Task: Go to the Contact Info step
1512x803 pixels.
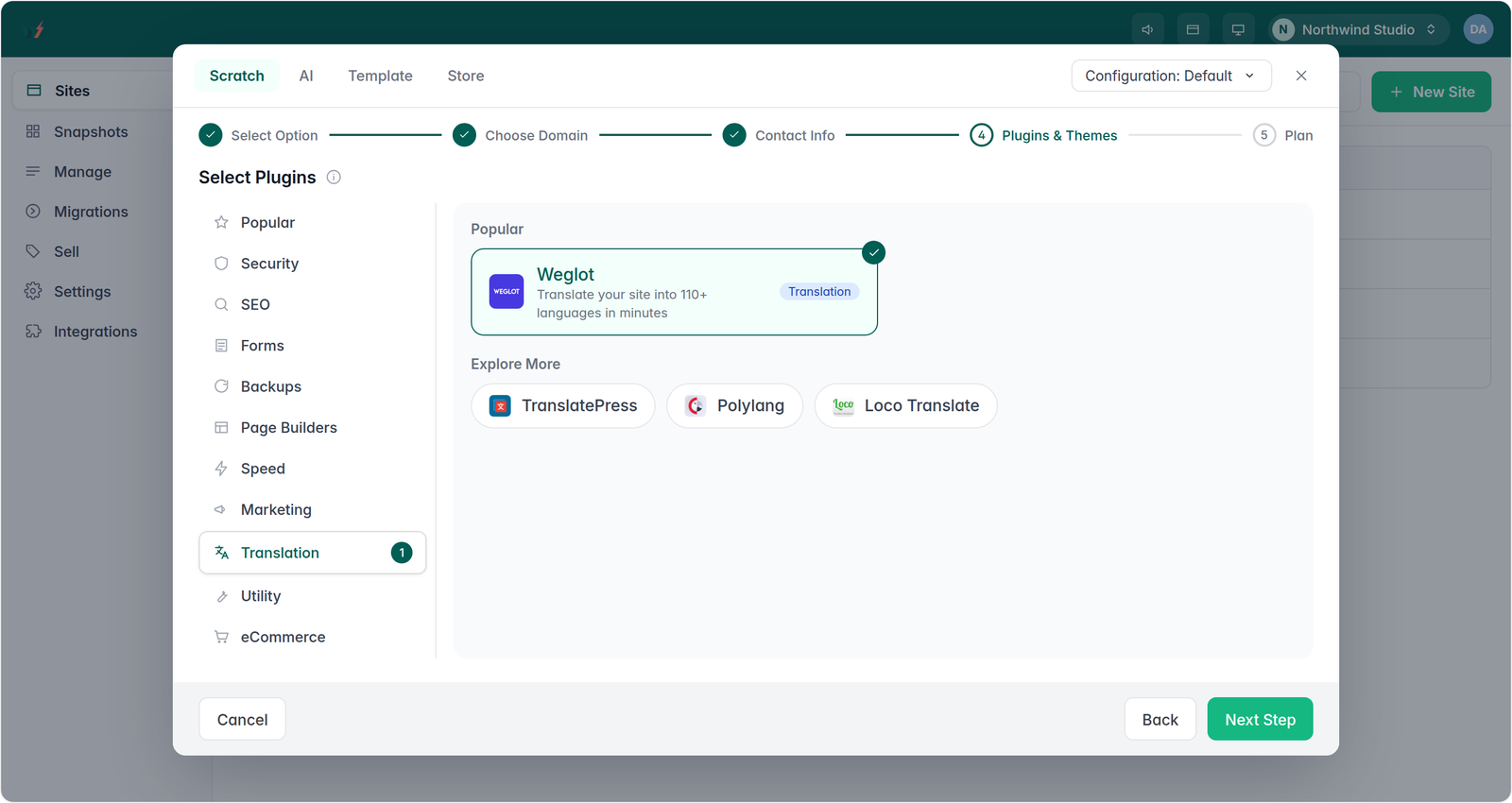Action: coord(779,135)
